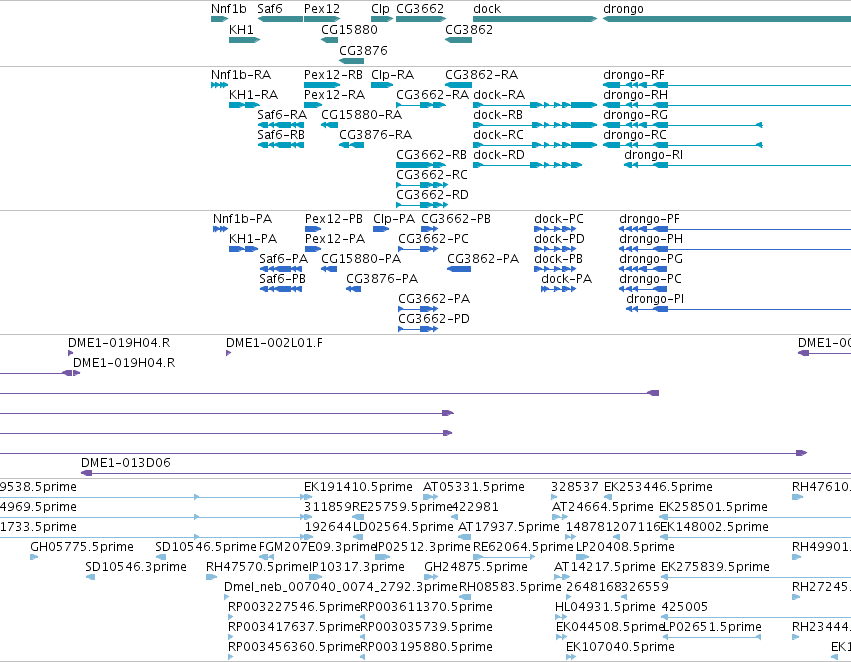Click the RE62064.5prime EST label
The image size is (851, 662).
click(x=523, y=547)
